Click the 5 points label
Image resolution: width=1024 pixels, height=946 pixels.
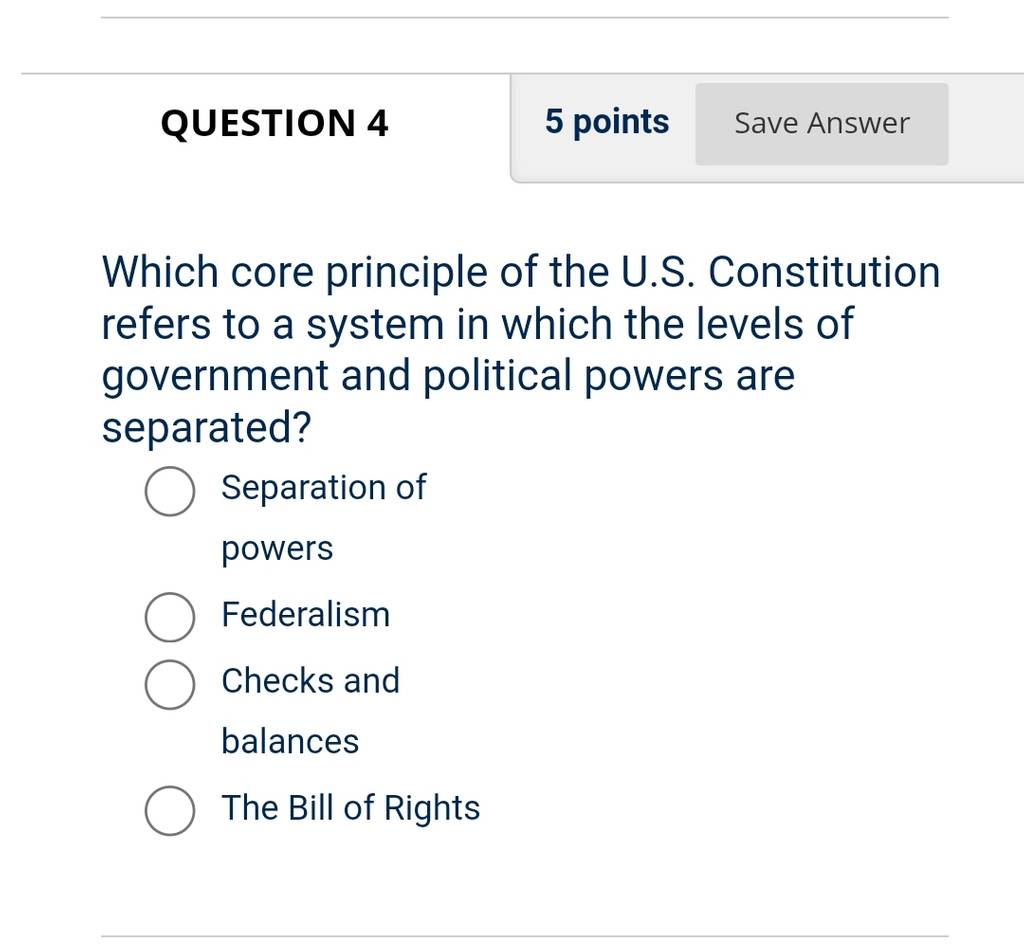coord(607,122)
